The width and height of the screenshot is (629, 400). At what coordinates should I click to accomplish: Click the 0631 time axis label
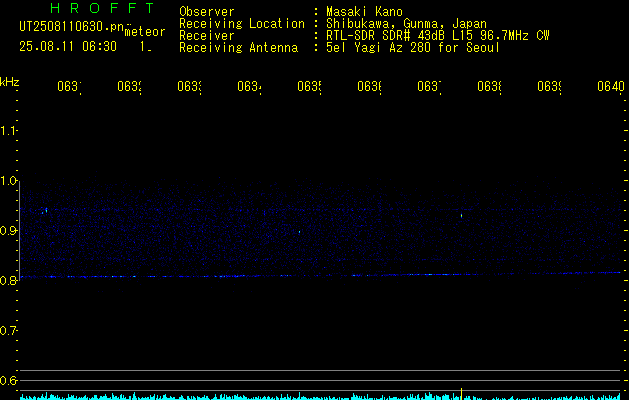pos(69,86)
